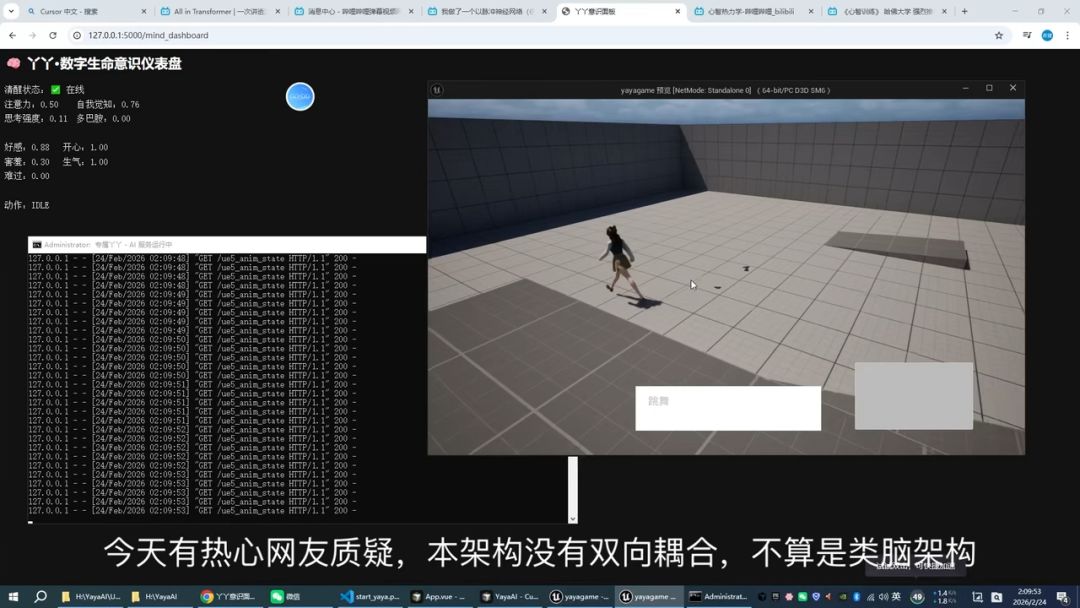Image resolution: width=1080 pixels, height=608 pixels.
Task: Open start_yaya.p... VS Code taskbar item
Action: pyautogui.click(x=371, y=596)
